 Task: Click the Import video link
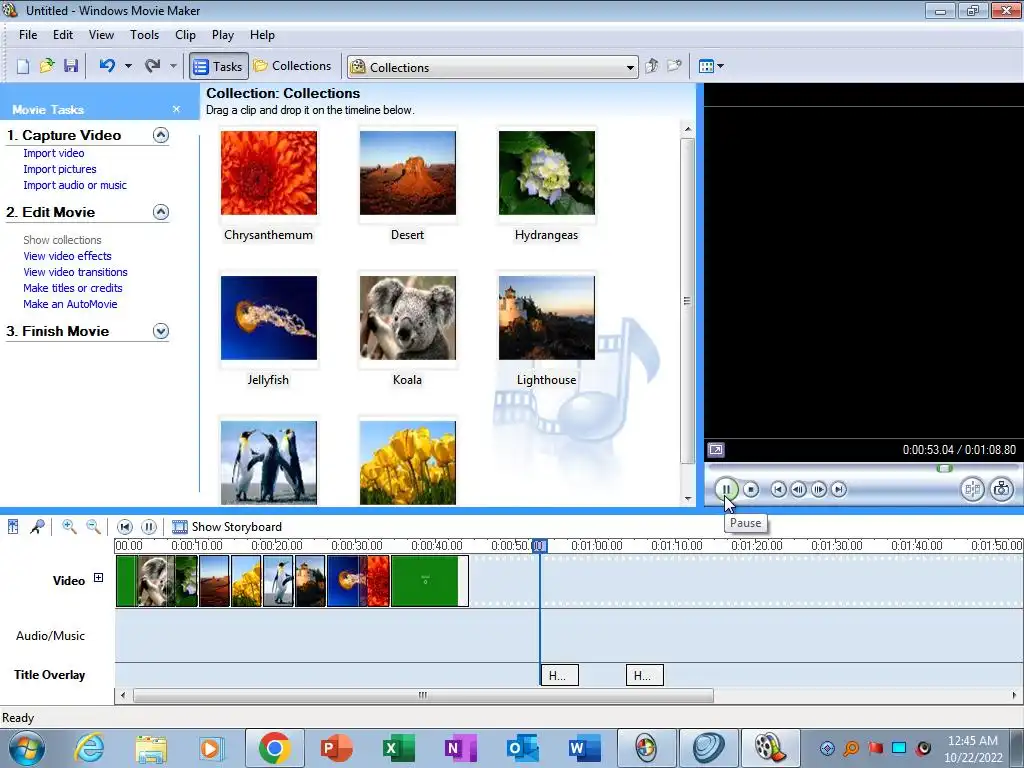tap(54, 153)
